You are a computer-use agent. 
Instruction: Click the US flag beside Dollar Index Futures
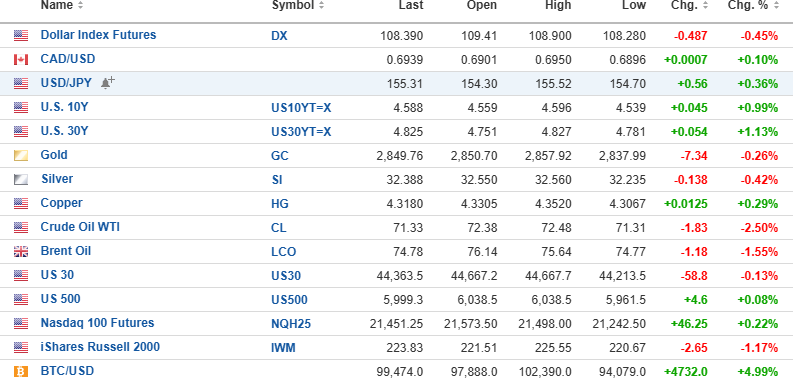pos(21,35)
